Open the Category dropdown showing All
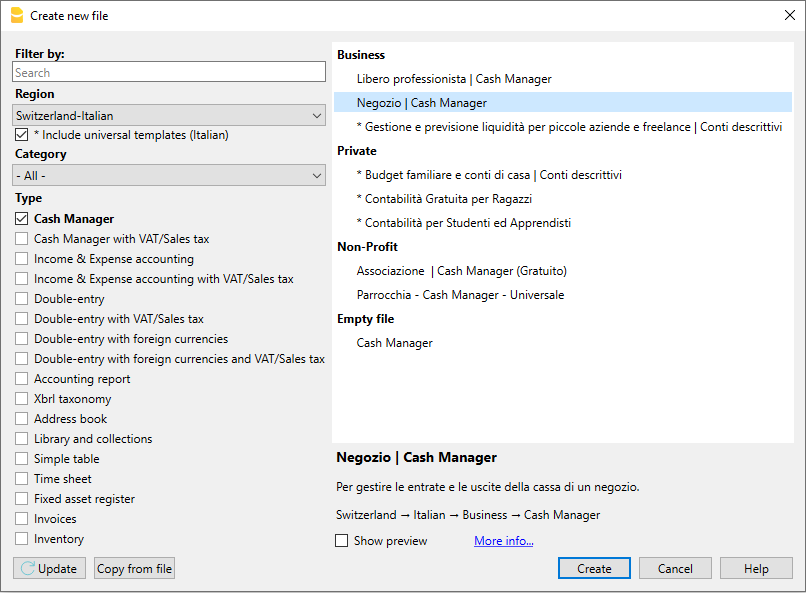806x593 pixels. tap(169, 175)
